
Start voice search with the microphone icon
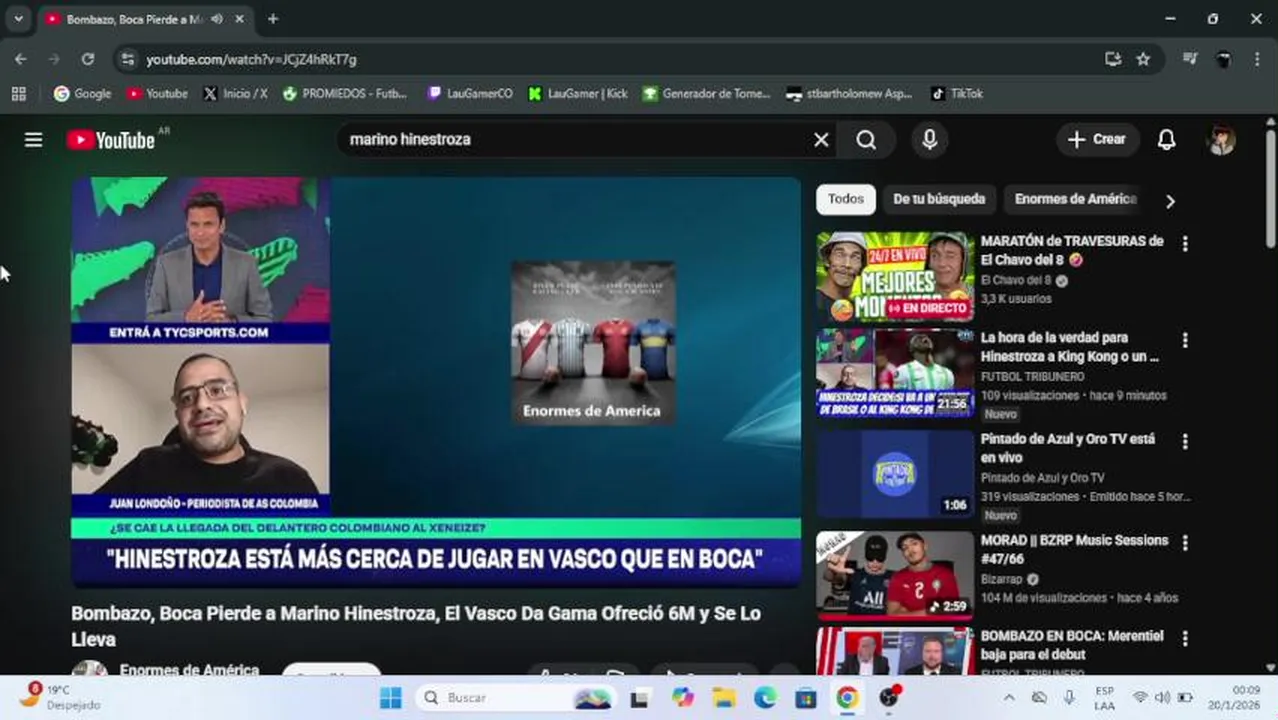(x=930, y=140)
